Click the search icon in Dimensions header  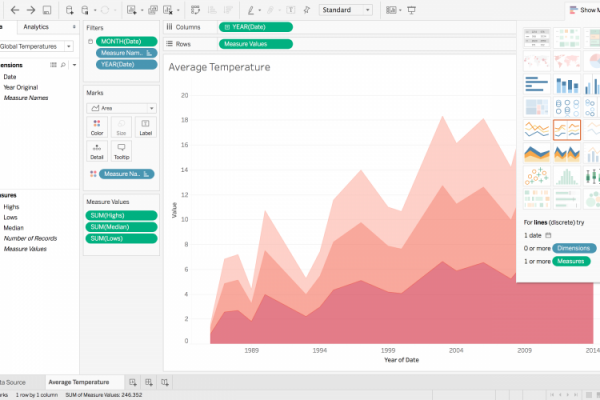pyautogui.click(x=62, y=64)
